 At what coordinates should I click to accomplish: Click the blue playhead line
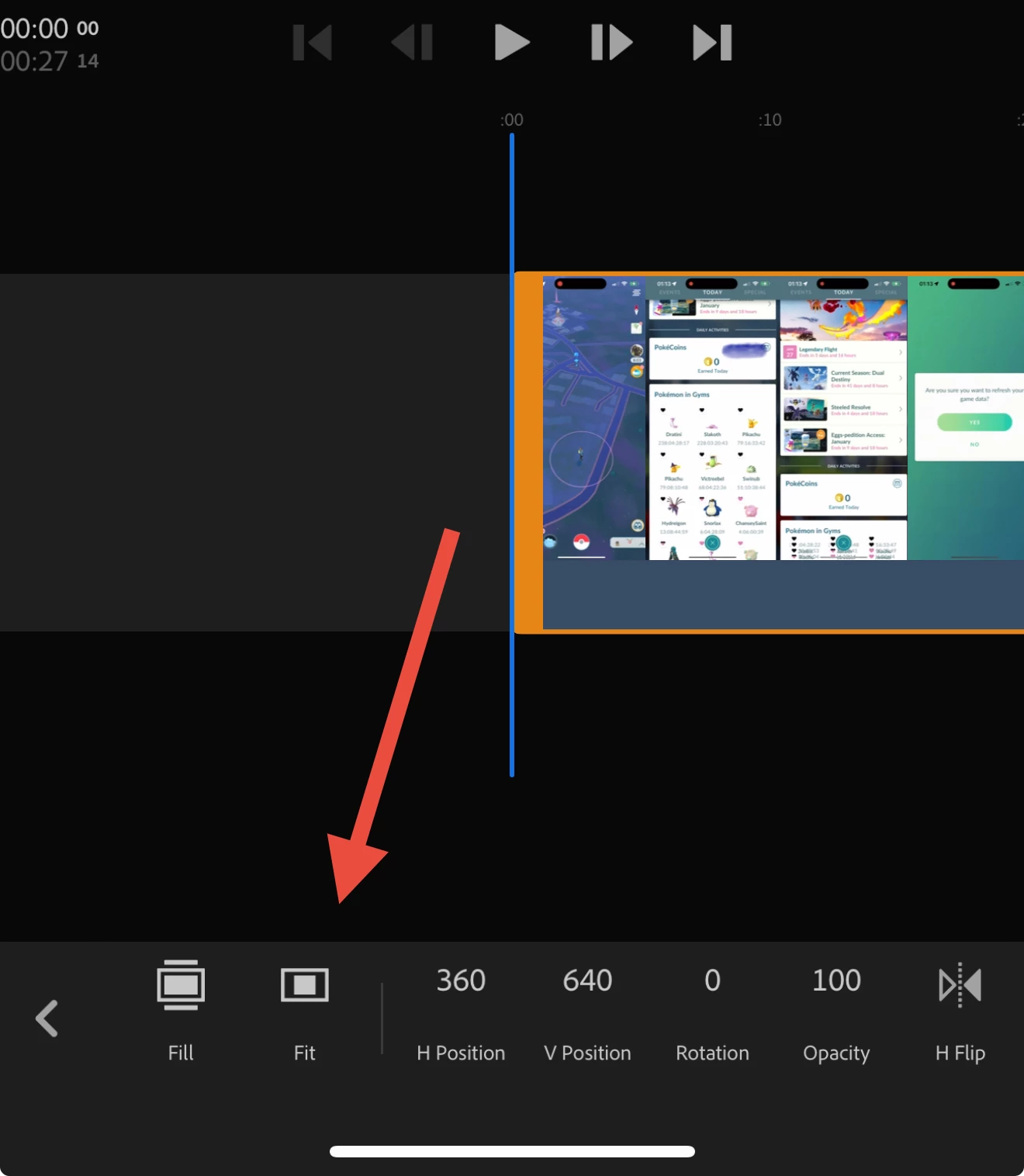(512, 455)
